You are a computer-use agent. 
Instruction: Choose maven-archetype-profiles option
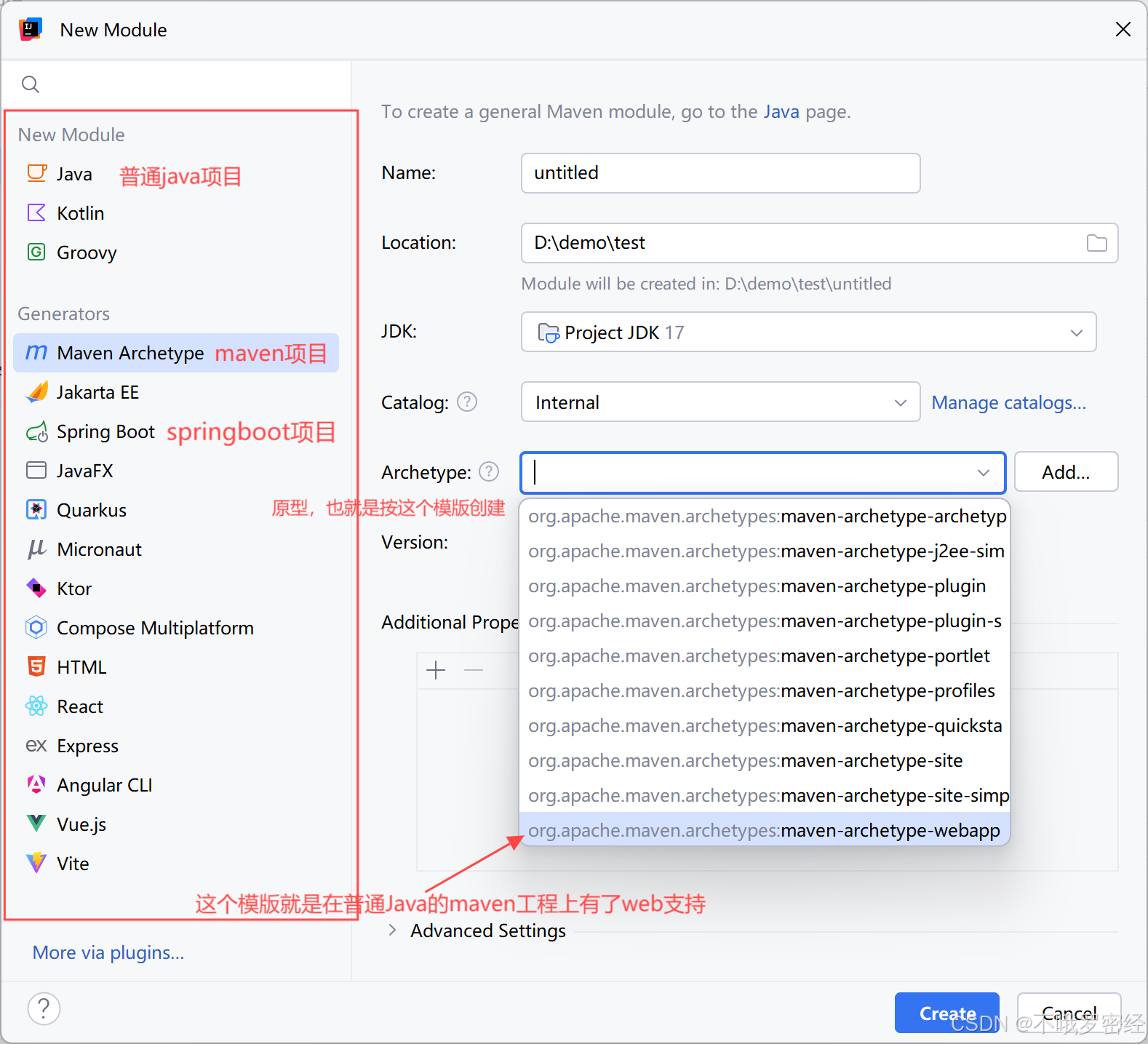click(x=765, y=691)
